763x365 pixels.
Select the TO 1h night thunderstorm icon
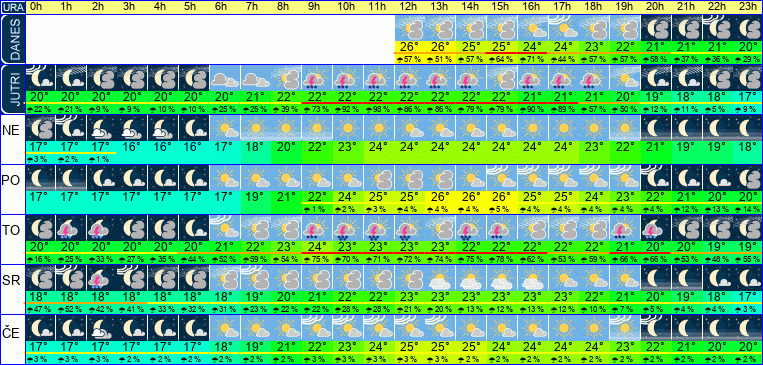(71, 228)
